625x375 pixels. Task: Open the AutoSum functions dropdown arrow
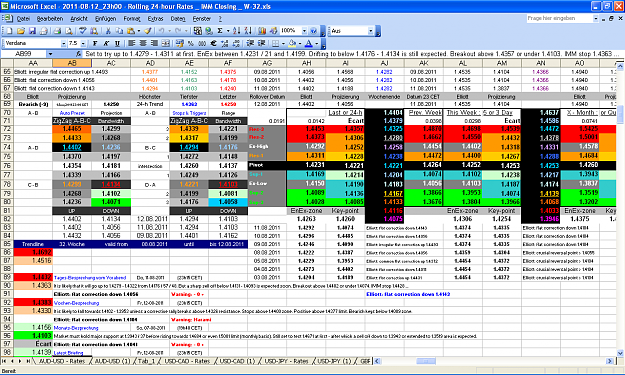[x=228, y=31]
